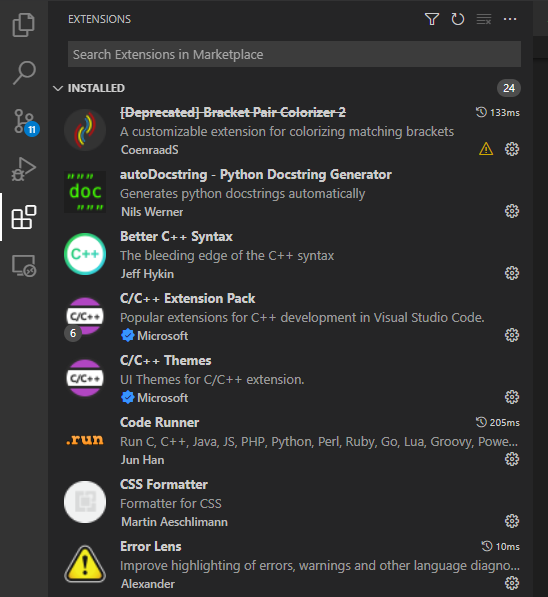Screen dimensions: 548x597
Task: Click 'UI Themes for C/C++ extension.' description
Action: click(x=212, y=380)
